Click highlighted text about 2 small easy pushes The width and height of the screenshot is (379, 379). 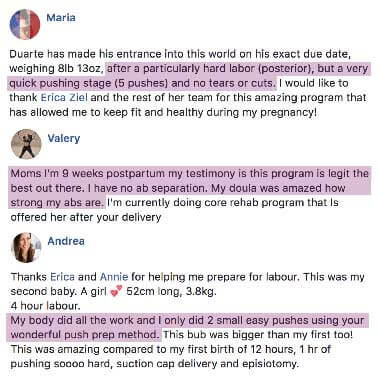point(189,327)
